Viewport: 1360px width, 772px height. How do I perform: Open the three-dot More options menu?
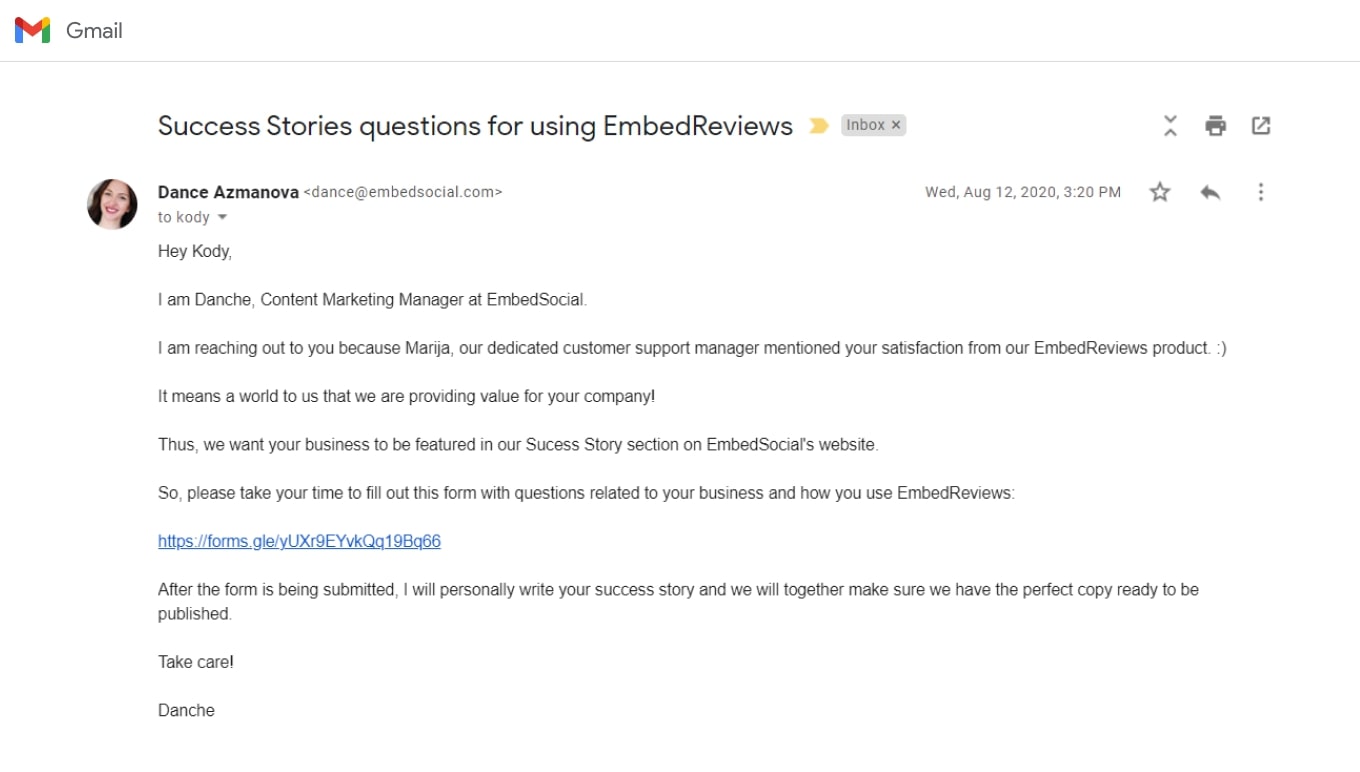pos(1261,192)
